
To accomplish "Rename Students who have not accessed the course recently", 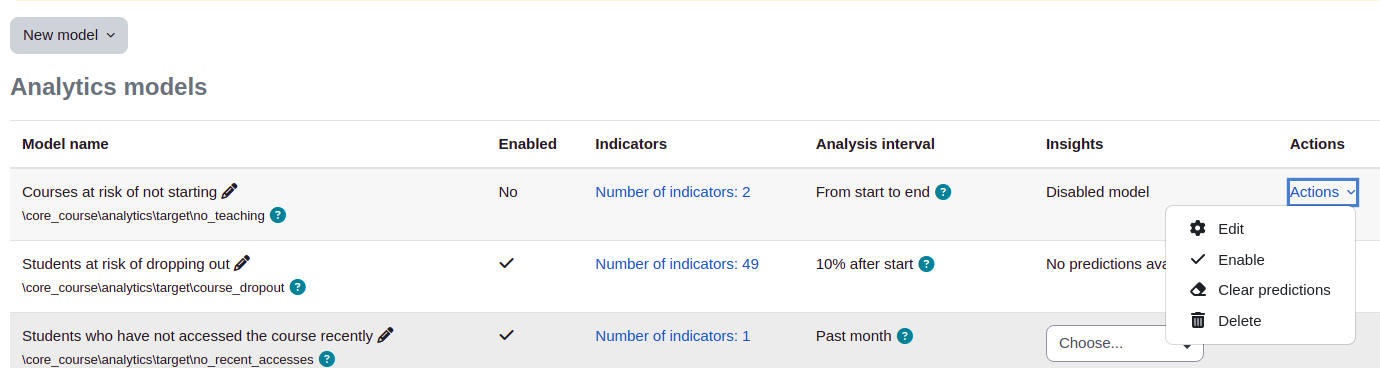I will pos(386,335).
